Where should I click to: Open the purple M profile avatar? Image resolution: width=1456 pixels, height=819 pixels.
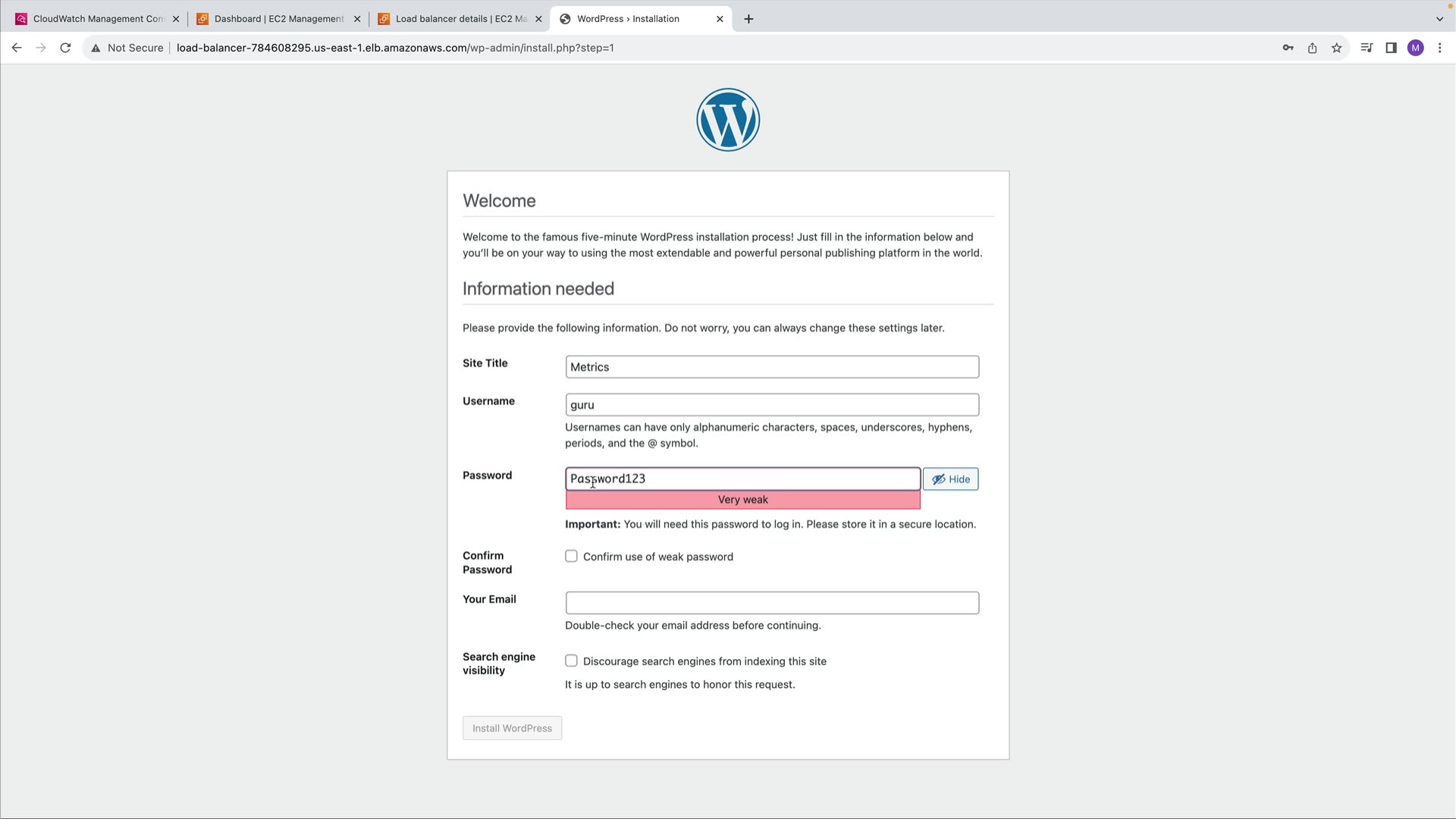pyautogui.click(x=1415, y=48)
